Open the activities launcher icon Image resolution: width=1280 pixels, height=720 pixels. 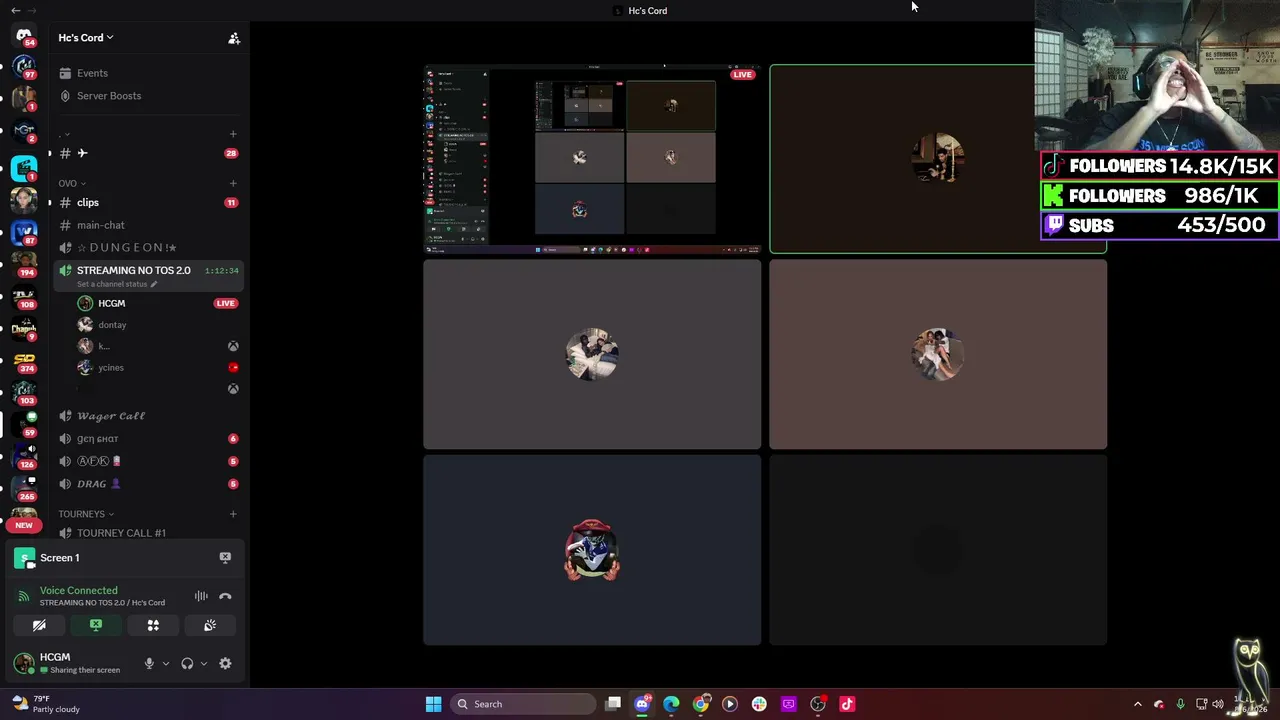point(153,625)
